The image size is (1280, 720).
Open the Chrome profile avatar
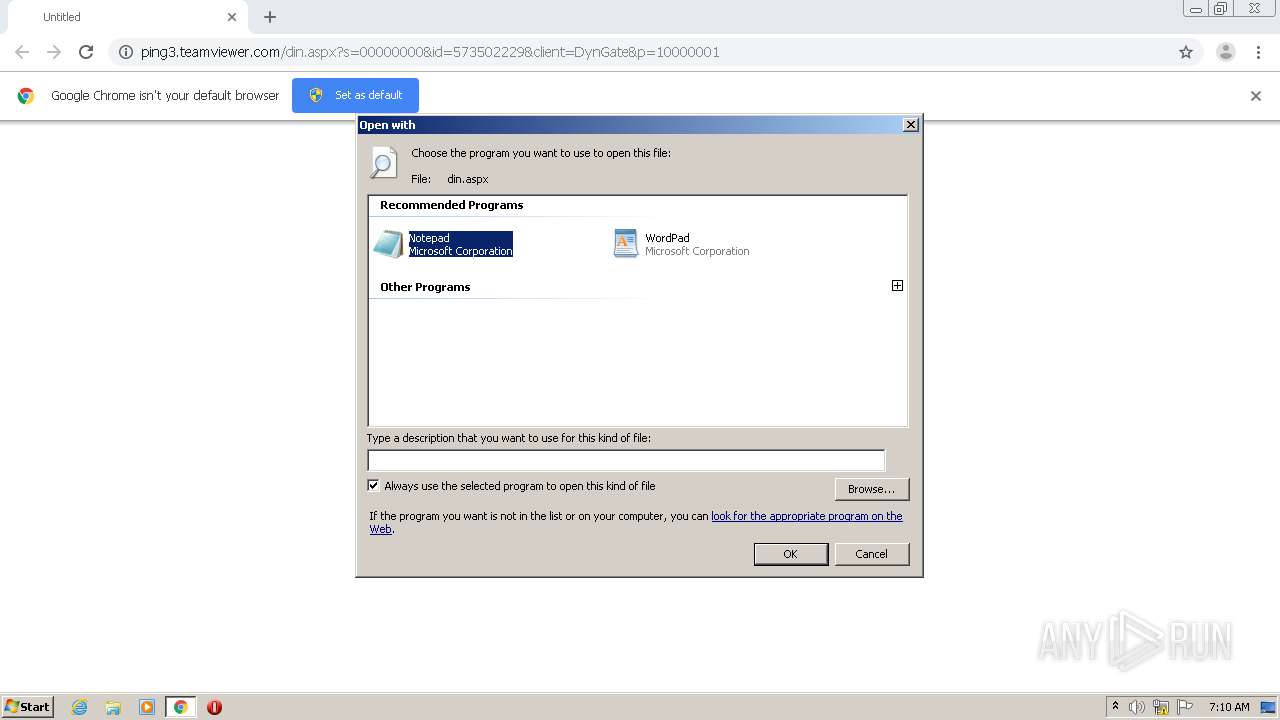click(x=1225, y=52)
